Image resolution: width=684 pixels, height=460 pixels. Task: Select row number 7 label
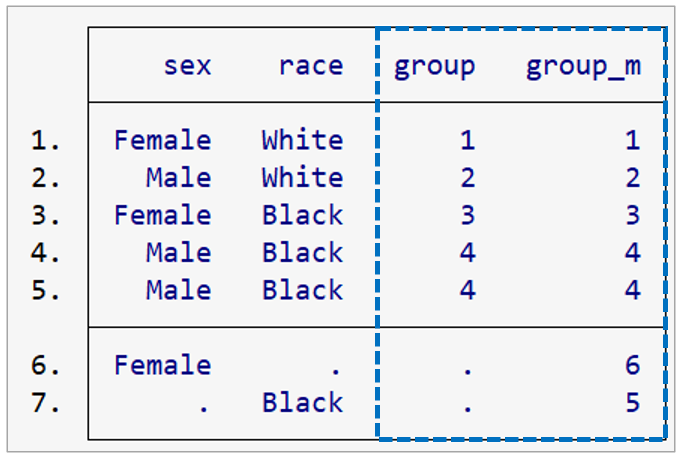point(46,402)
